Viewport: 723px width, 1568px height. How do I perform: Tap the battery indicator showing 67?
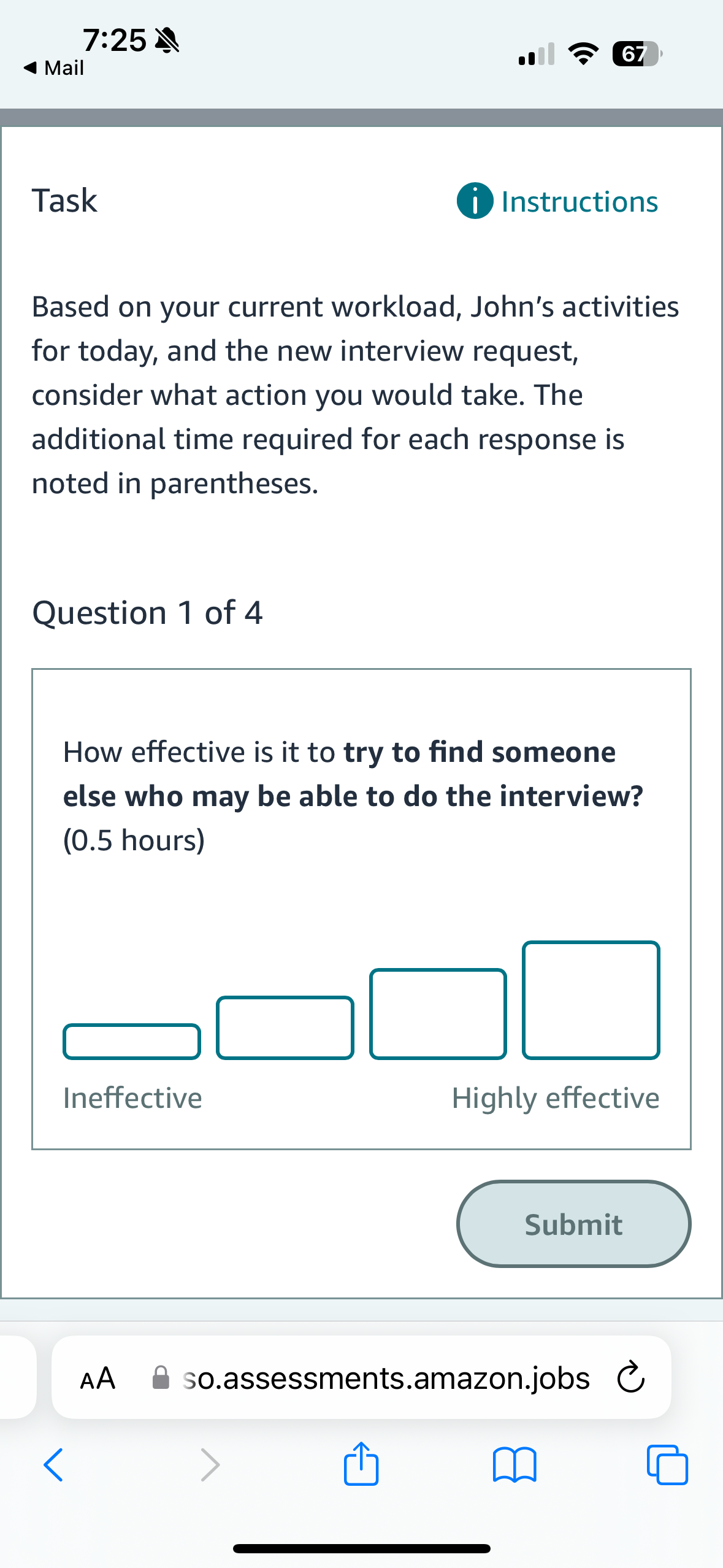point(635,54)
